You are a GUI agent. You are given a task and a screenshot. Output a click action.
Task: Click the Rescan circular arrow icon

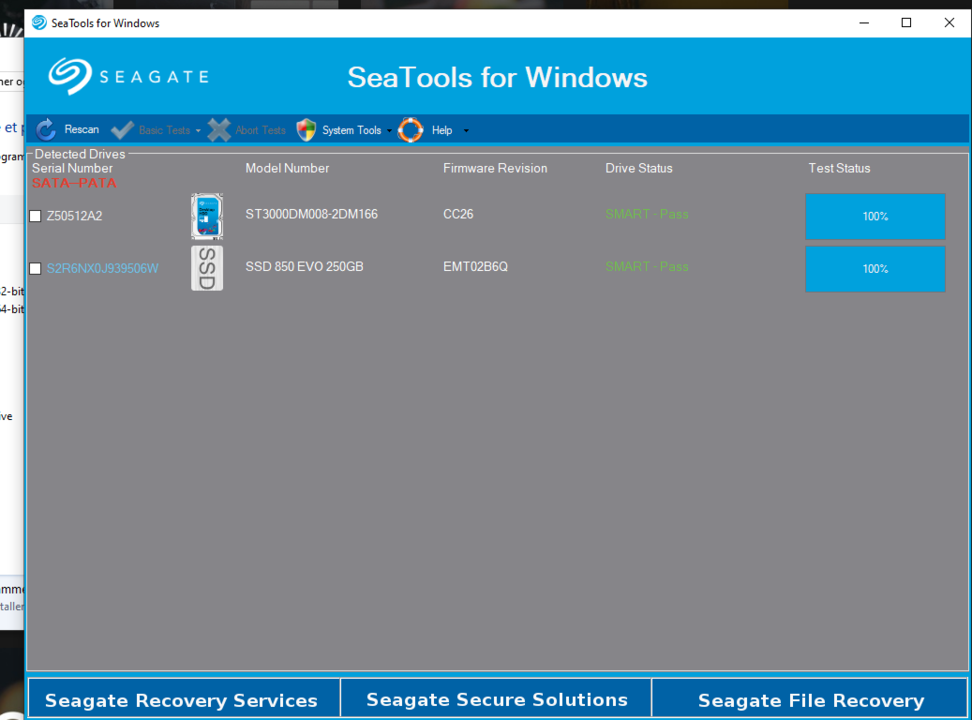pos(46,130)
